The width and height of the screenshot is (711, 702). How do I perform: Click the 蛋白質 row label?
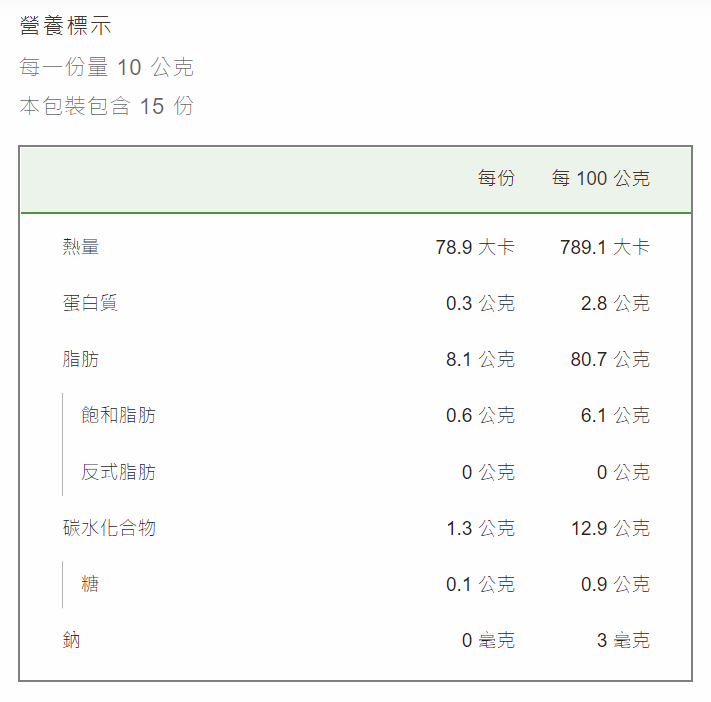(90, 303)
